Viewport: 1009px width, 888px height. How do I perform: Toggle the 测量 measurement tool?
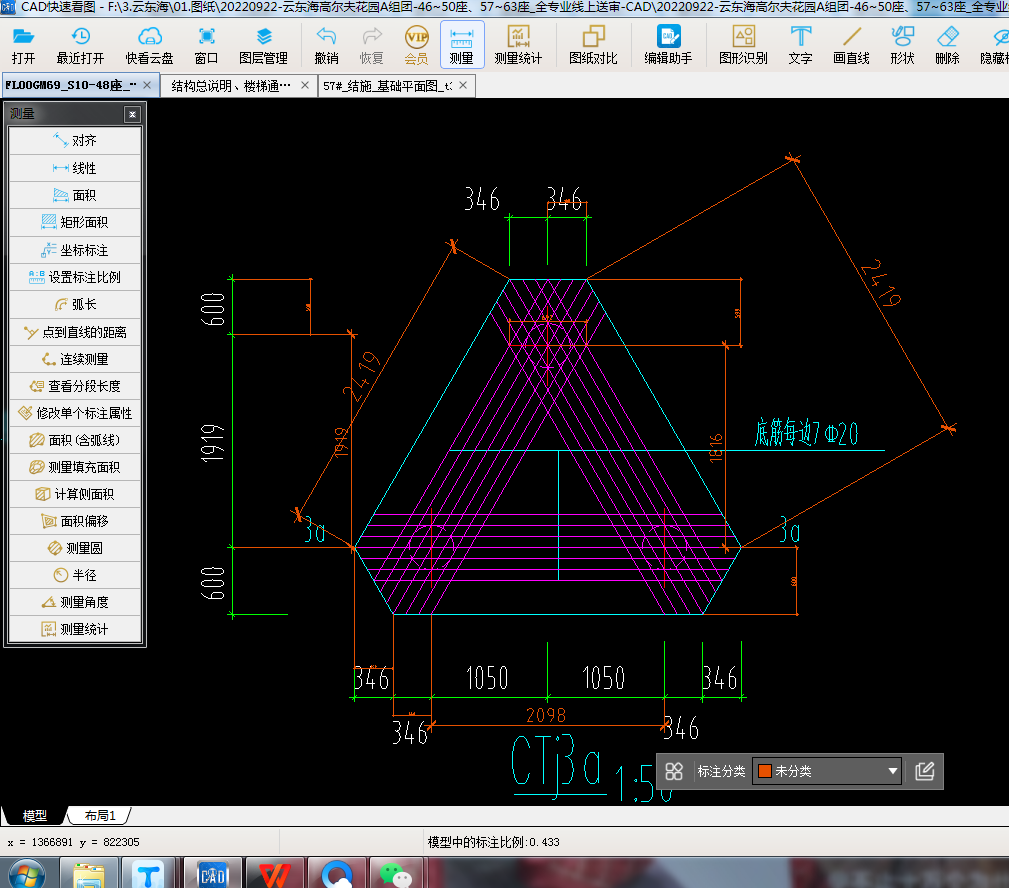(x=461, y=45)
